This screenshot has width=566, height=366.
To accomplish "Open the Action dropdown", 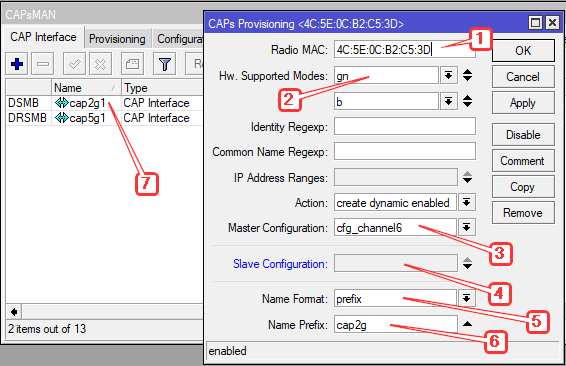I will pyautogui.click(x=466, y=202).
